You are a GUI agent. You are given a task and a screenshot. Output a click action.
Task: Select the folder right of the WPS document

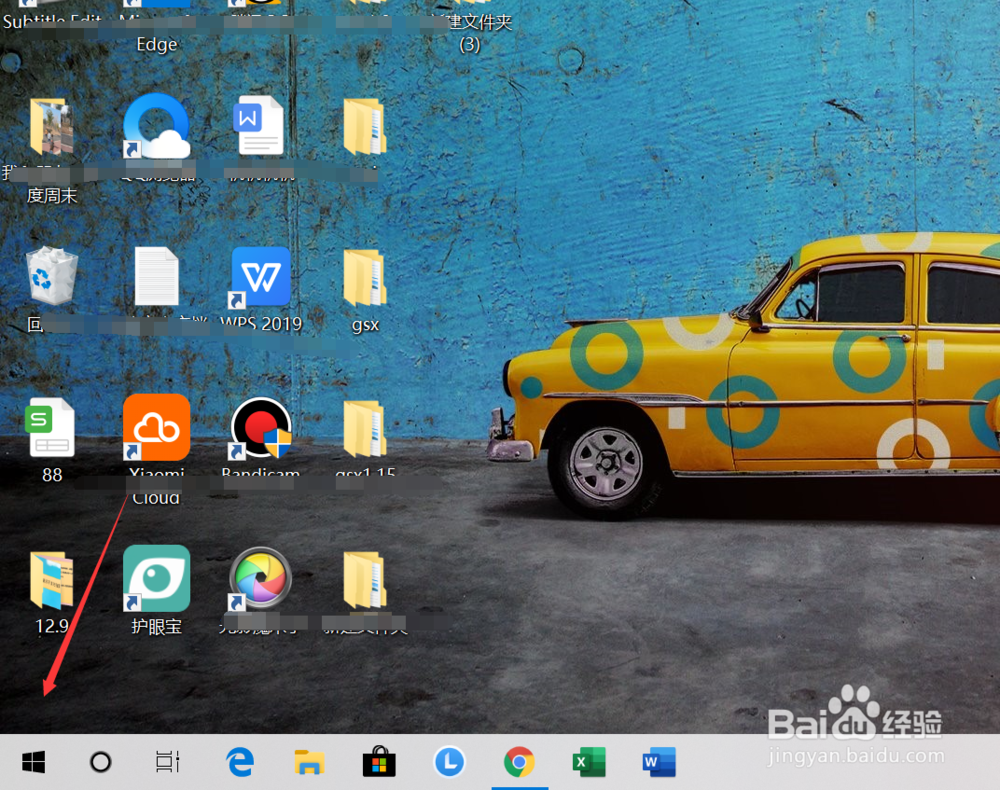point(365,126)
